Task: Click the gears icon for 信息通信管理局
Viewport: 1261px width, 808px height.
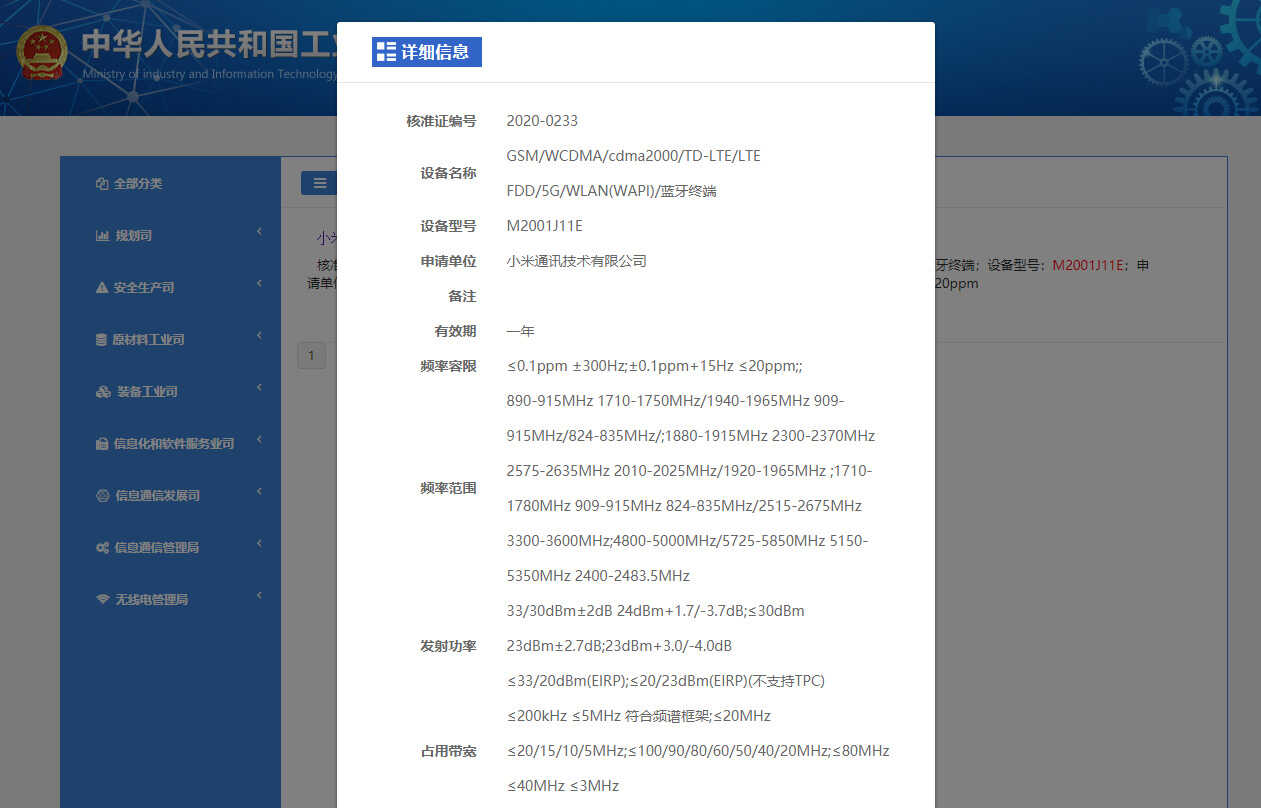Action: click(x=102, y=548)
